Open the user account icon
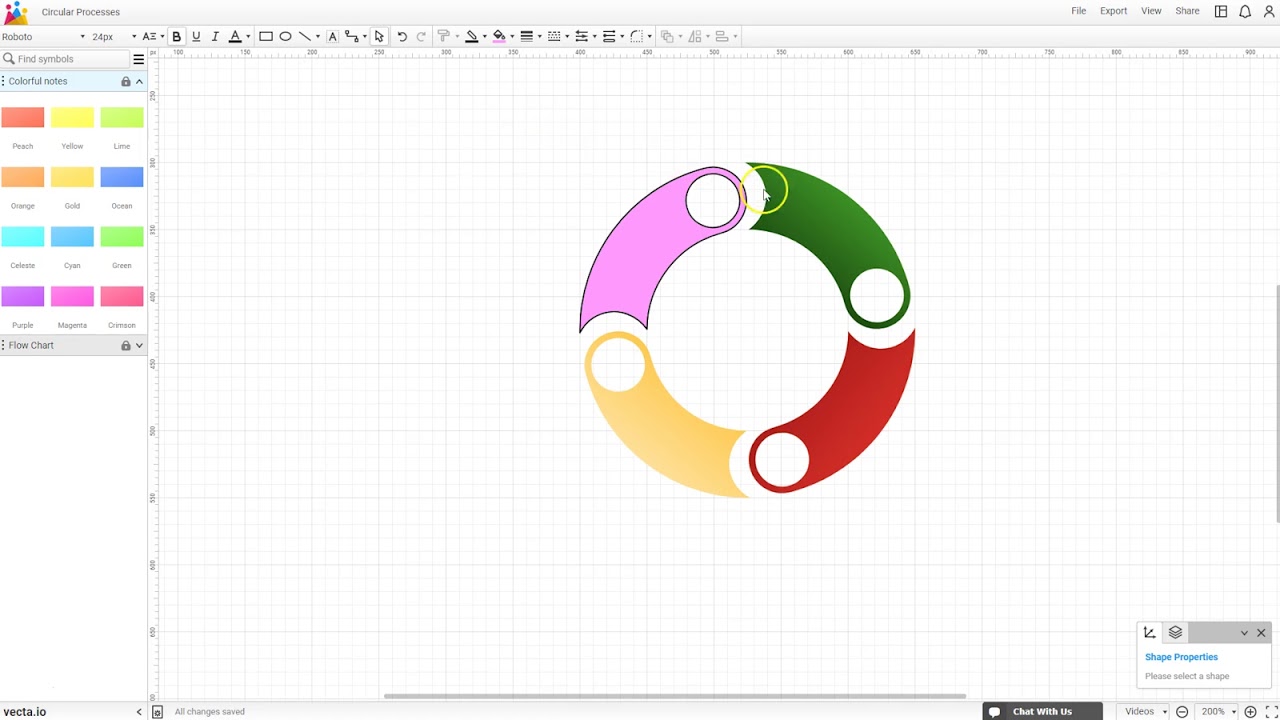This screenshot has width=1280, height=720. (1270, 12)
